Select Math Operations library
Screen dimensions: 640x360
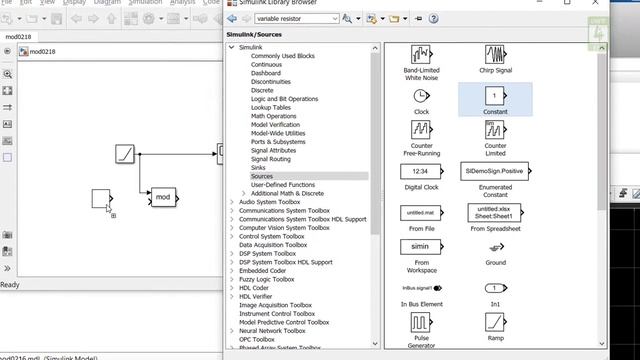273,116
